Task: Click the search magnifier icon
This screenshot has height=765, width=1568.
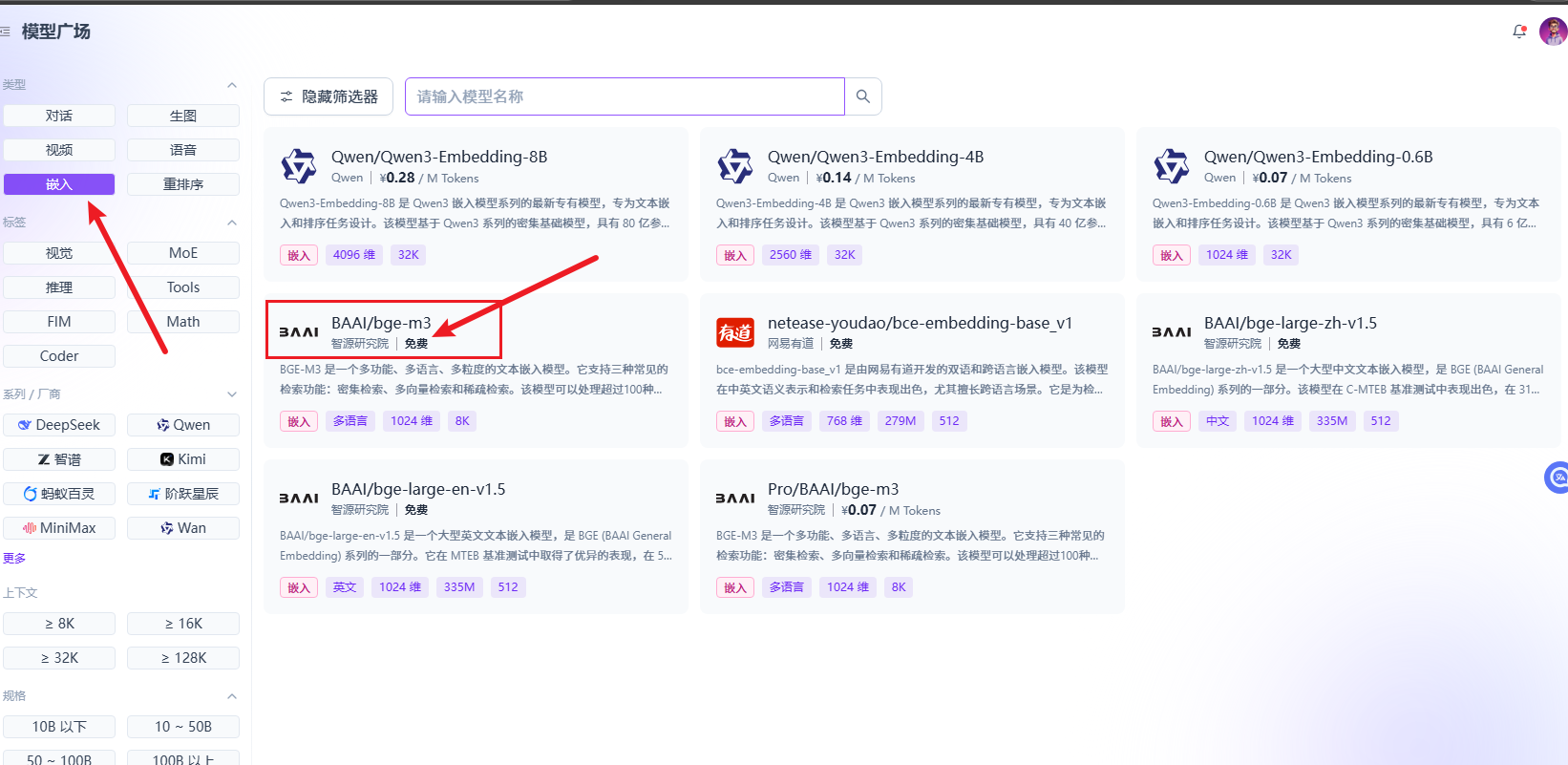Action: [x=862, y=96]
